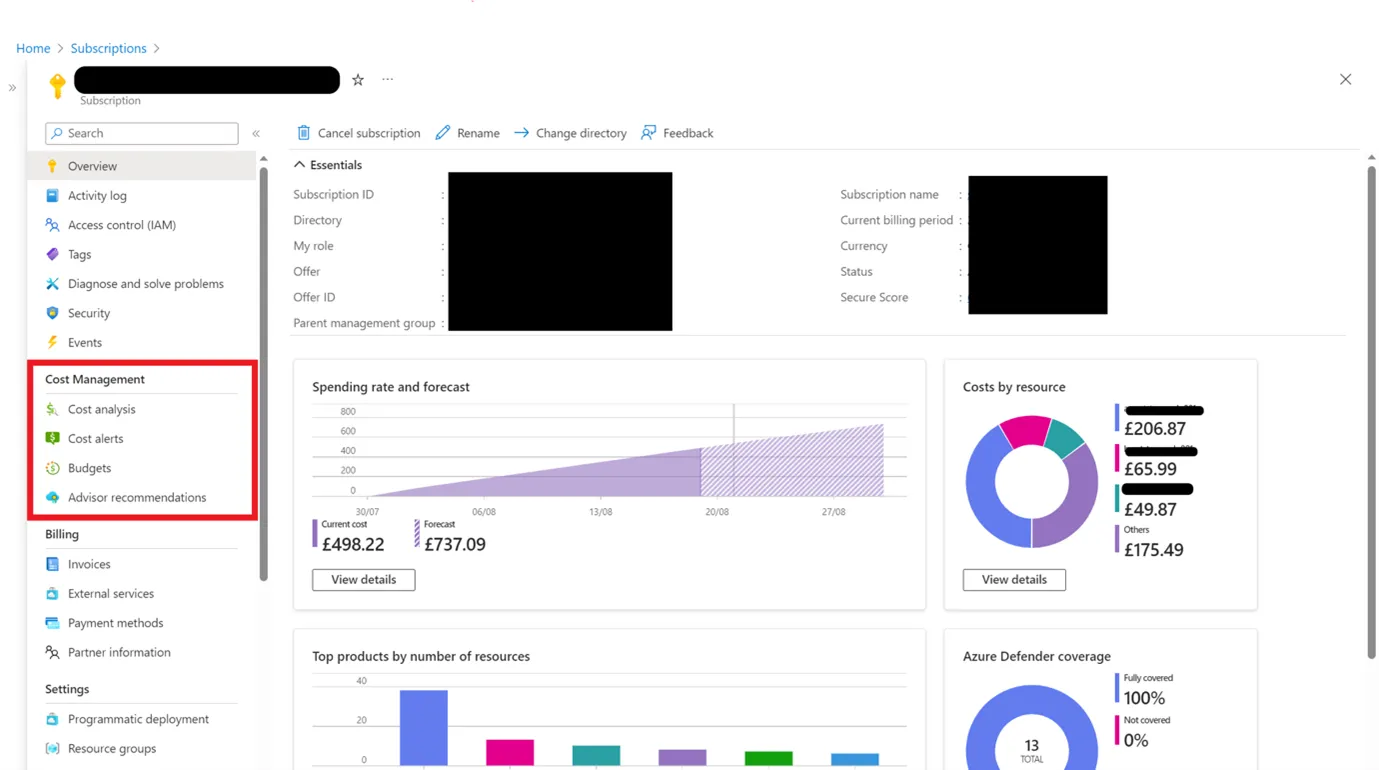
Task: Click the sidebar Search input field
Action: (x=142, y=133)
